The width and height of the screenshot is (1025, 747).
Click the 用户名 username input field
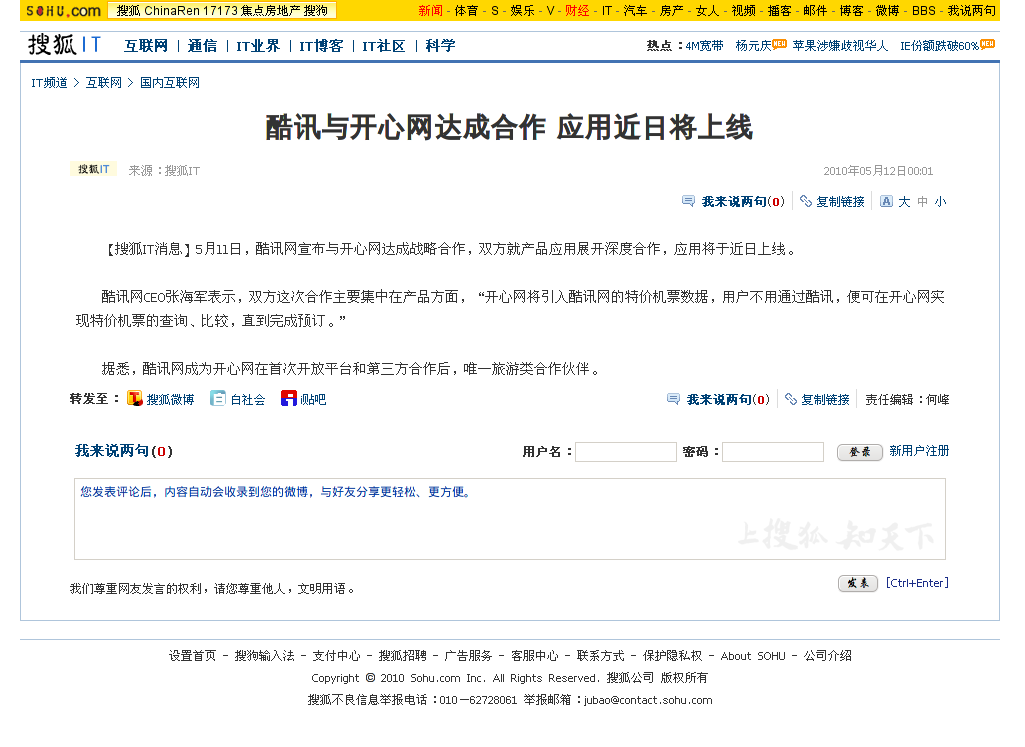pos(625,452)
